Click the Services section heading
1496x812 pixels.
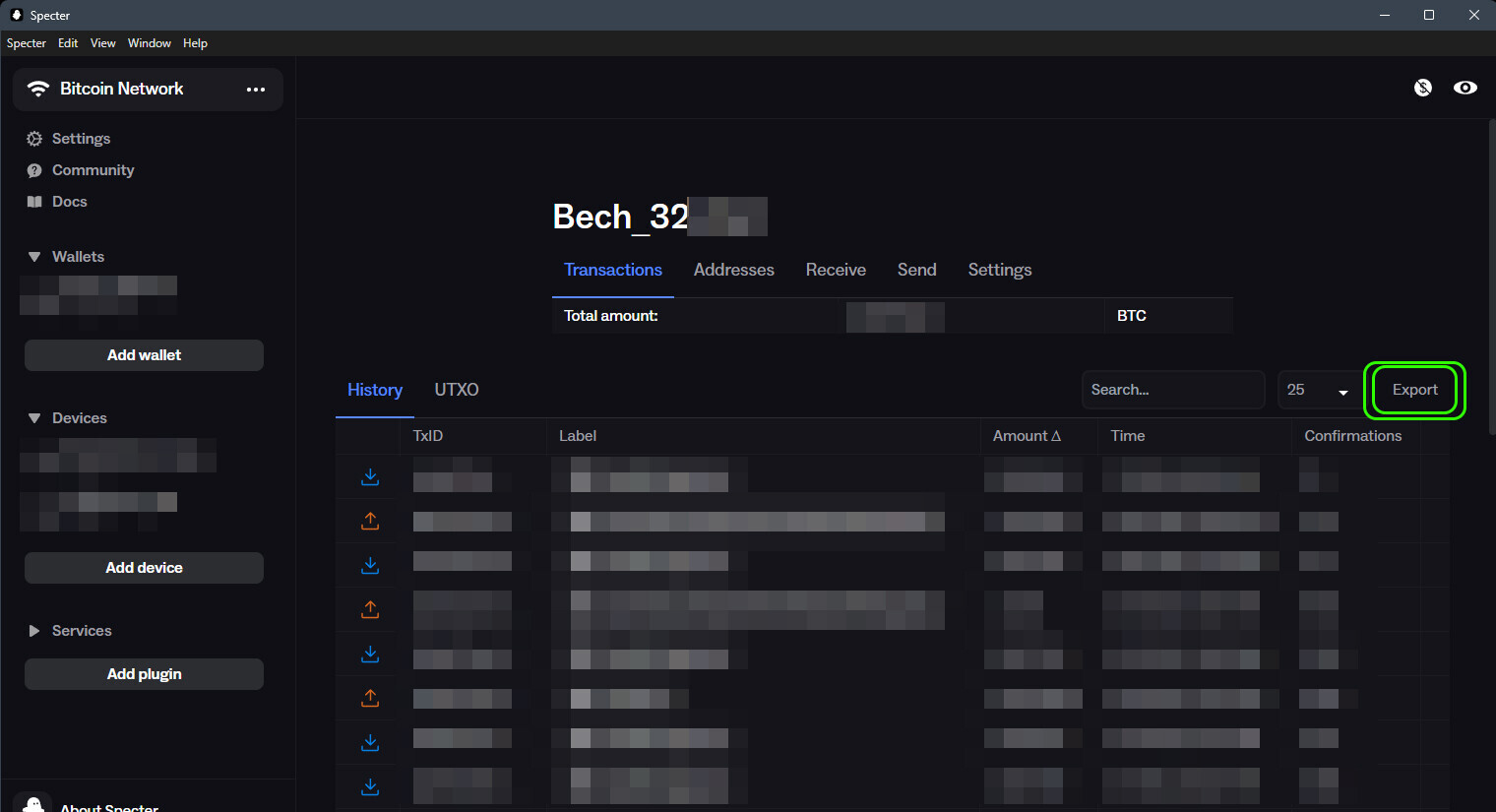(x=82, y=631)
